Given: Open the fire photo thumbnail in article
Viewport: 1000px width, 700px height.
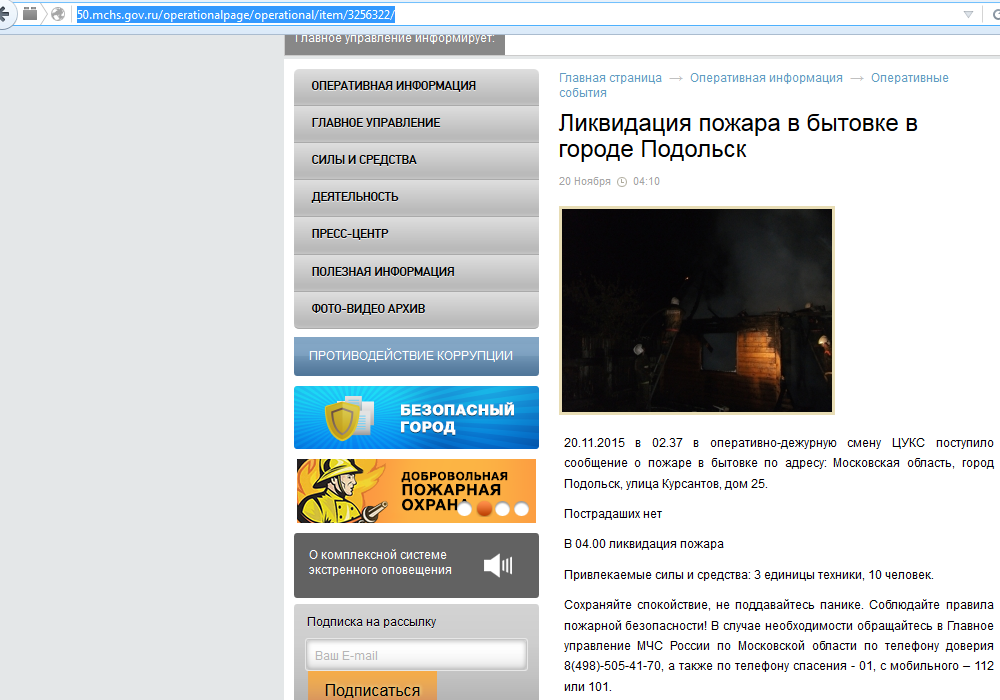Looking at the screenshot, I should 697,311.
